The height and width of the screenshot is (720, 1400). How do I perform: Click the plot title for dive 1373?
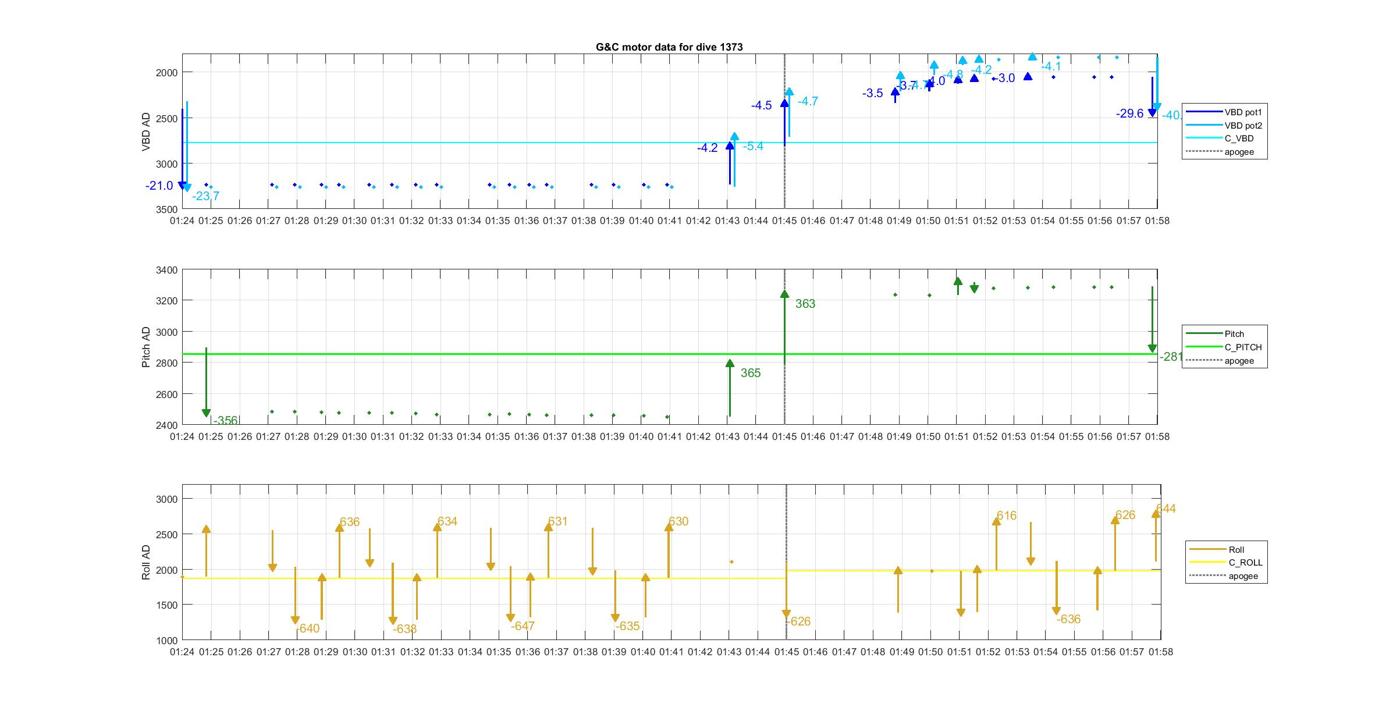click(x=669, y=47)
